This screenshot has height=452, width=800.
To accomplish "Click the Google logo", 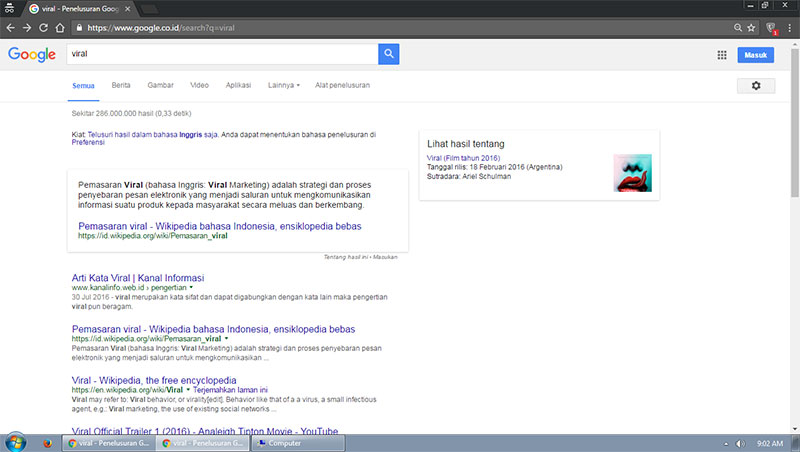I will point(32,54).
